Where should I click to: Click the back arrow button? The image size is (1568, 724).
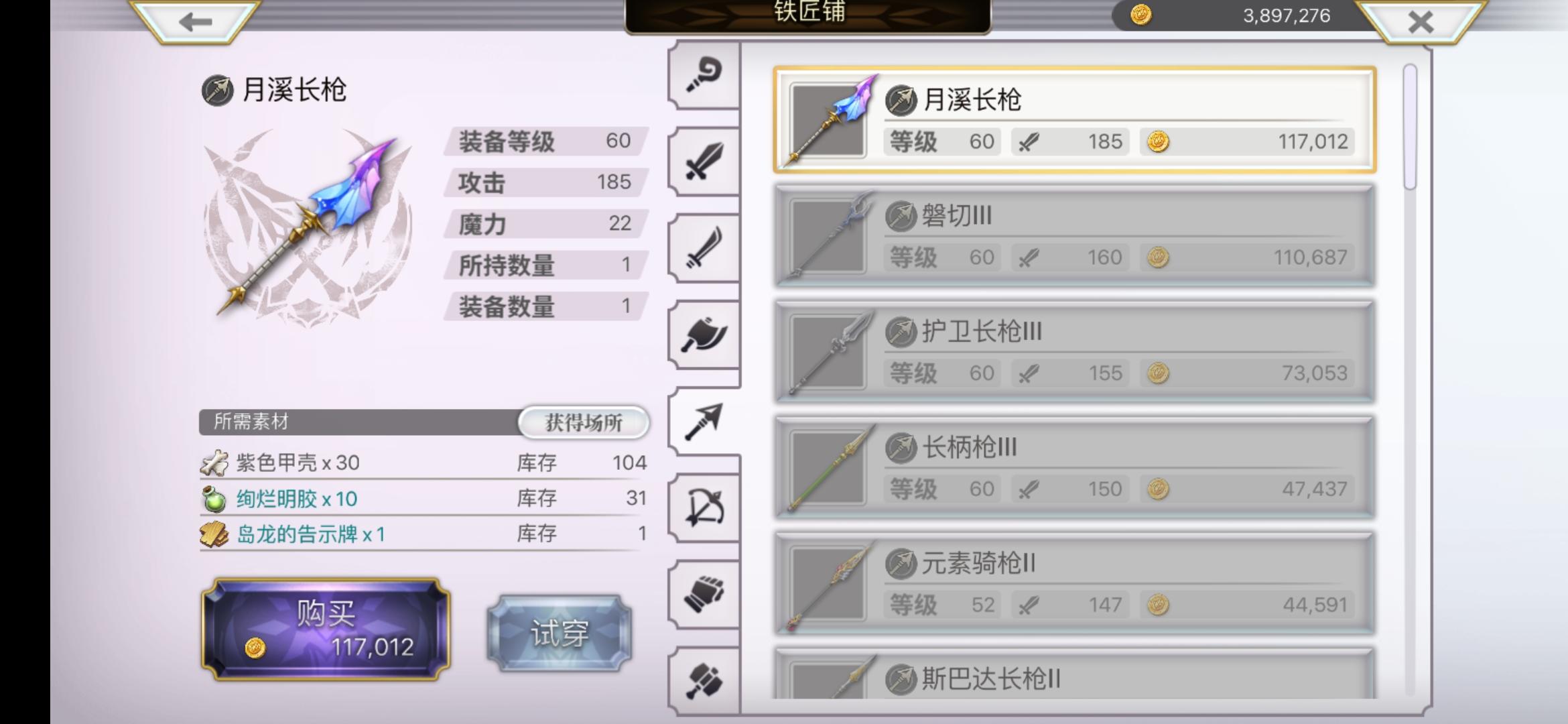pos(195,21)
